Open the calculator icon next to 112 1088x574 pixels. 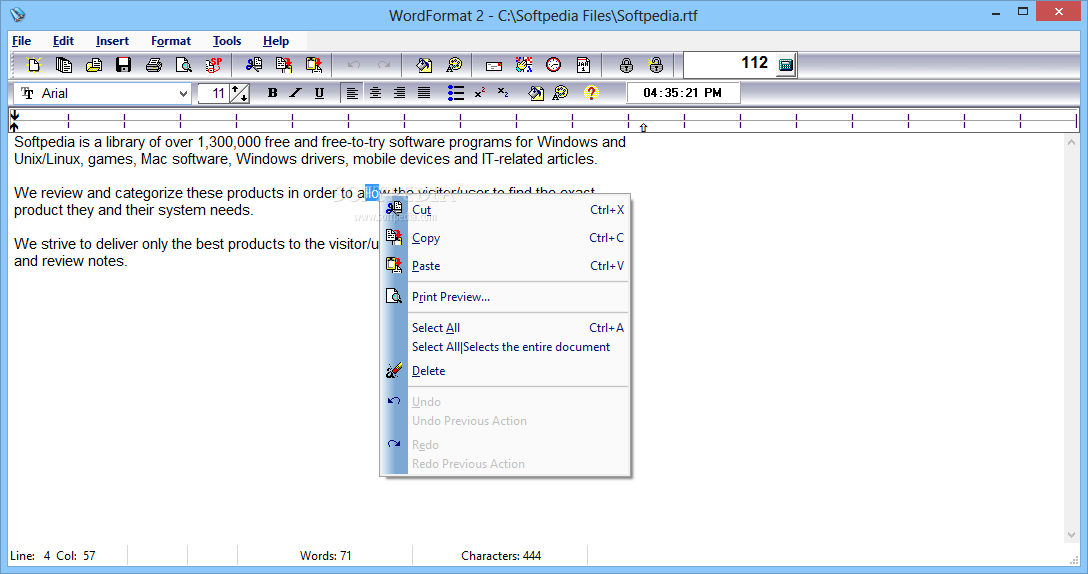785,65
